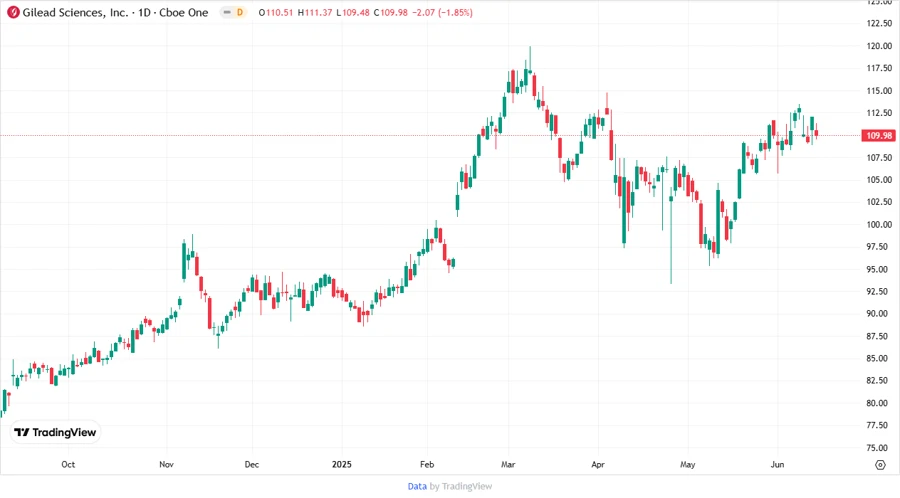Click the 85.00 price axis label
Screen dimensions: 900x498
pyautogui.click(x=879, y=359)
